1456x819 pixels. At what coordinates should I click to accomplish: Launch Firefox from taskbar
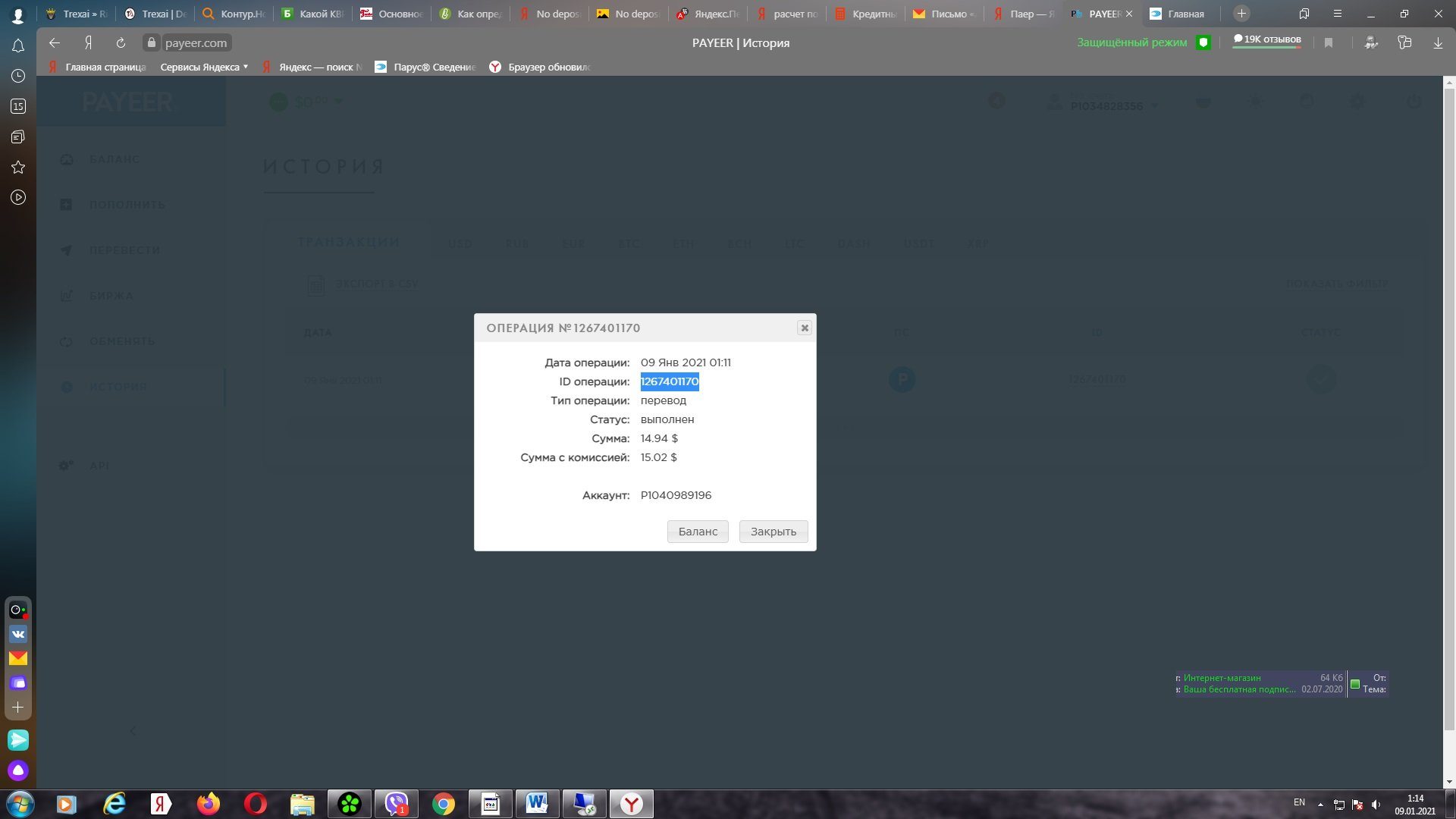209,804
